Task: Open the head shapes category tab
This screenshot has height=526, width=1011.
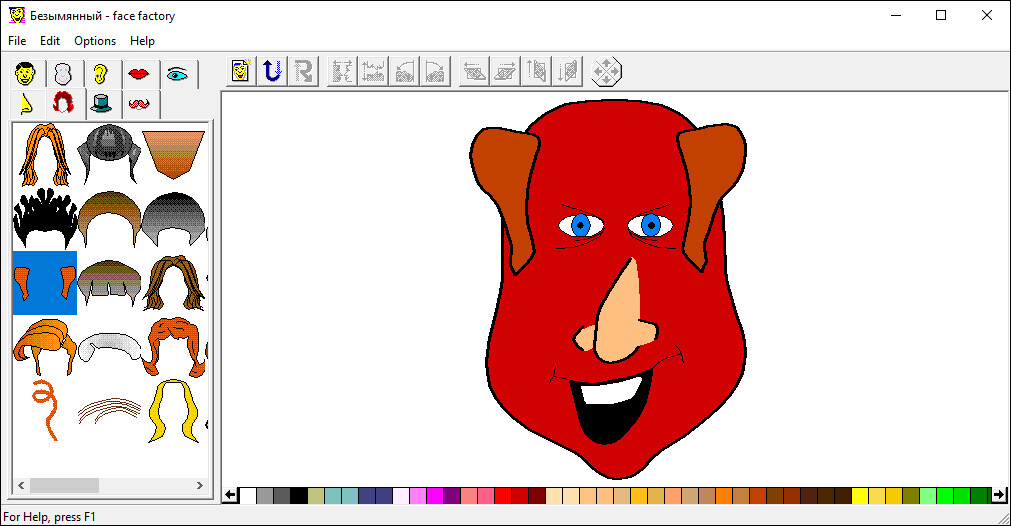Action: (x=63, y=74)
